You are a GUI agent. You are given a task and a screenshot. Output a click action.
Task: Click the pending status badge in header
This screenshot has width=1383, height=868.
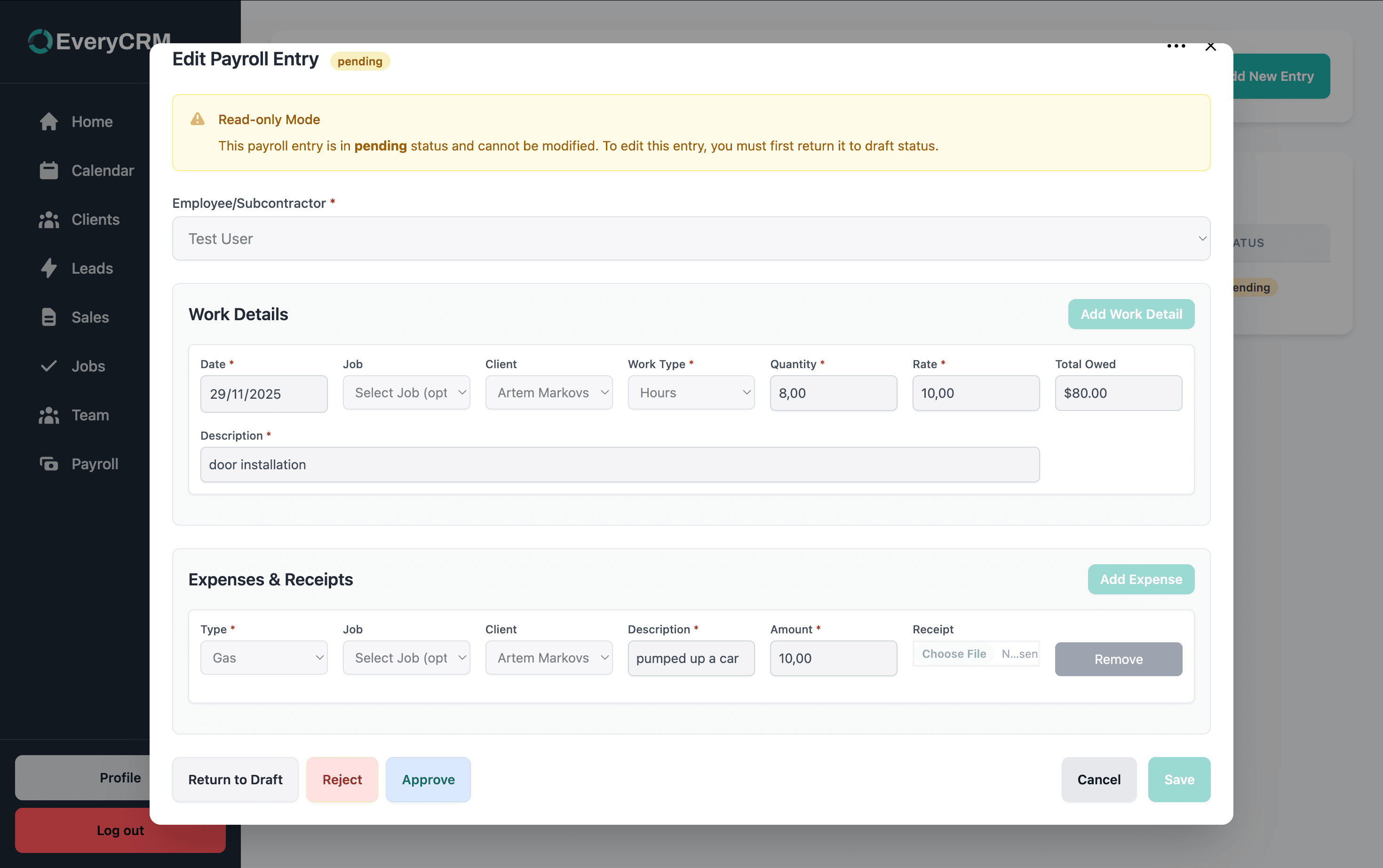[360, 61]
